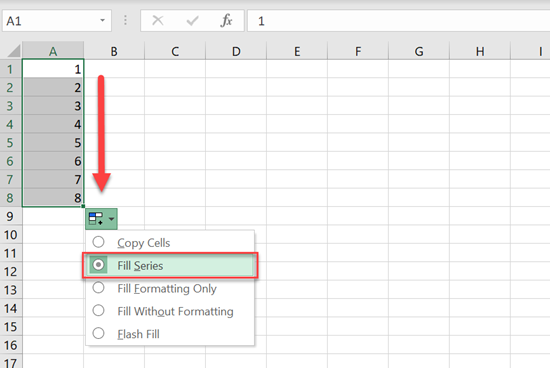Select the Copy Cells radio button
This screenshot has height=368, width=550.
tap(98, 242)
